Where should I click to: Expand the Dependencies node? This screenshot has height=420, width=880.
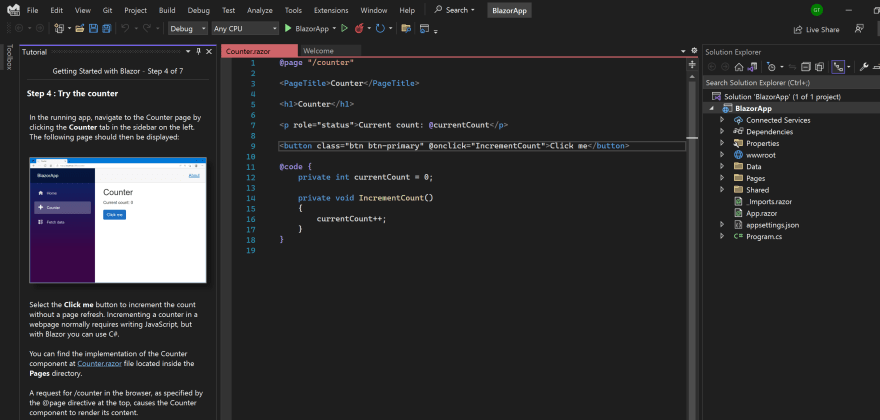pos(722,132)
